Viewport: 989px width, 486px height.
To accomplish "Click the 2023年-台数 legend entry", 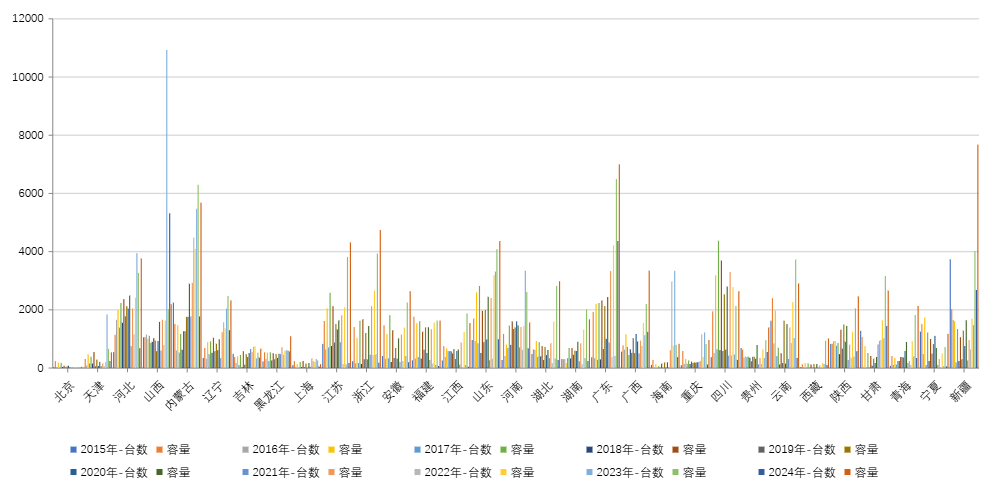I will (640, 472).
